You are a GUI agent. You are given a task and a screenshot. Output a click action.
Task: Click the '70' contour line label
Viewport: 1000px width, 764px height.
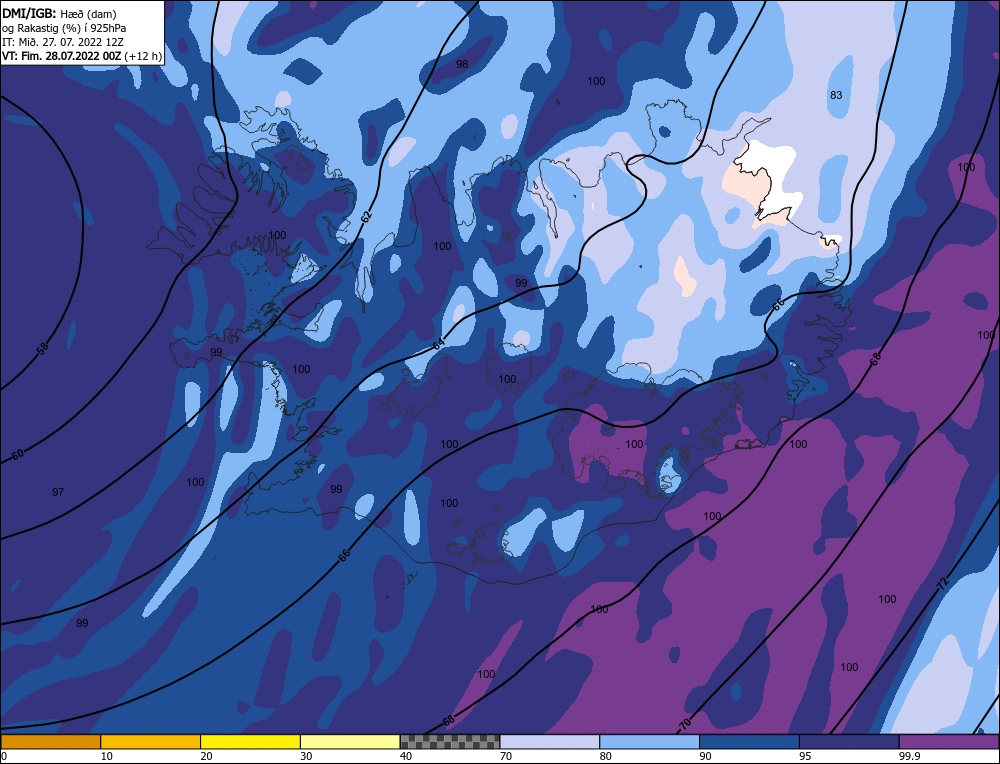click(686, 724)
